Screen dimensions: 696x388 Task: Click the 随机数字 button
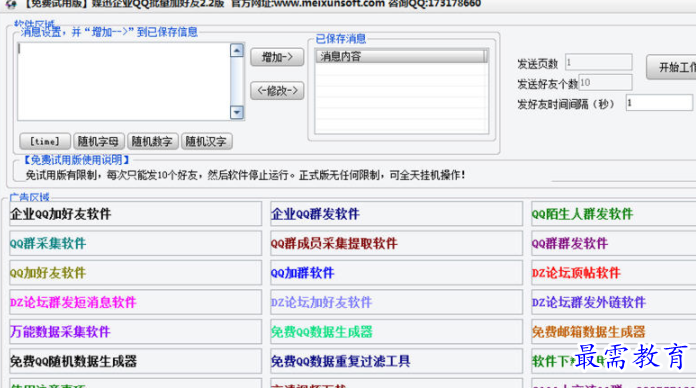click(x=152, y=142)
